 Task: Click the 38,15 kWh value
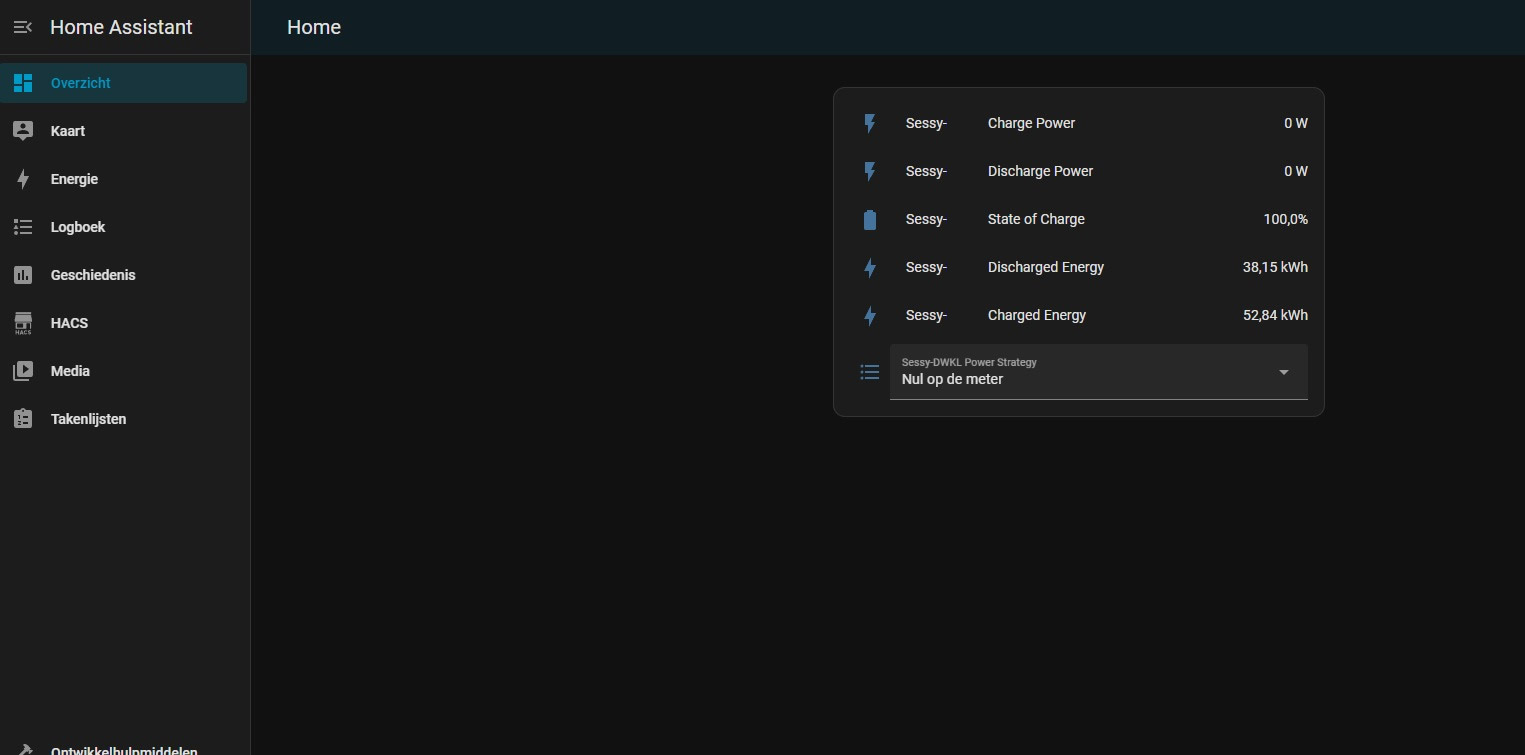point(1275,267)
